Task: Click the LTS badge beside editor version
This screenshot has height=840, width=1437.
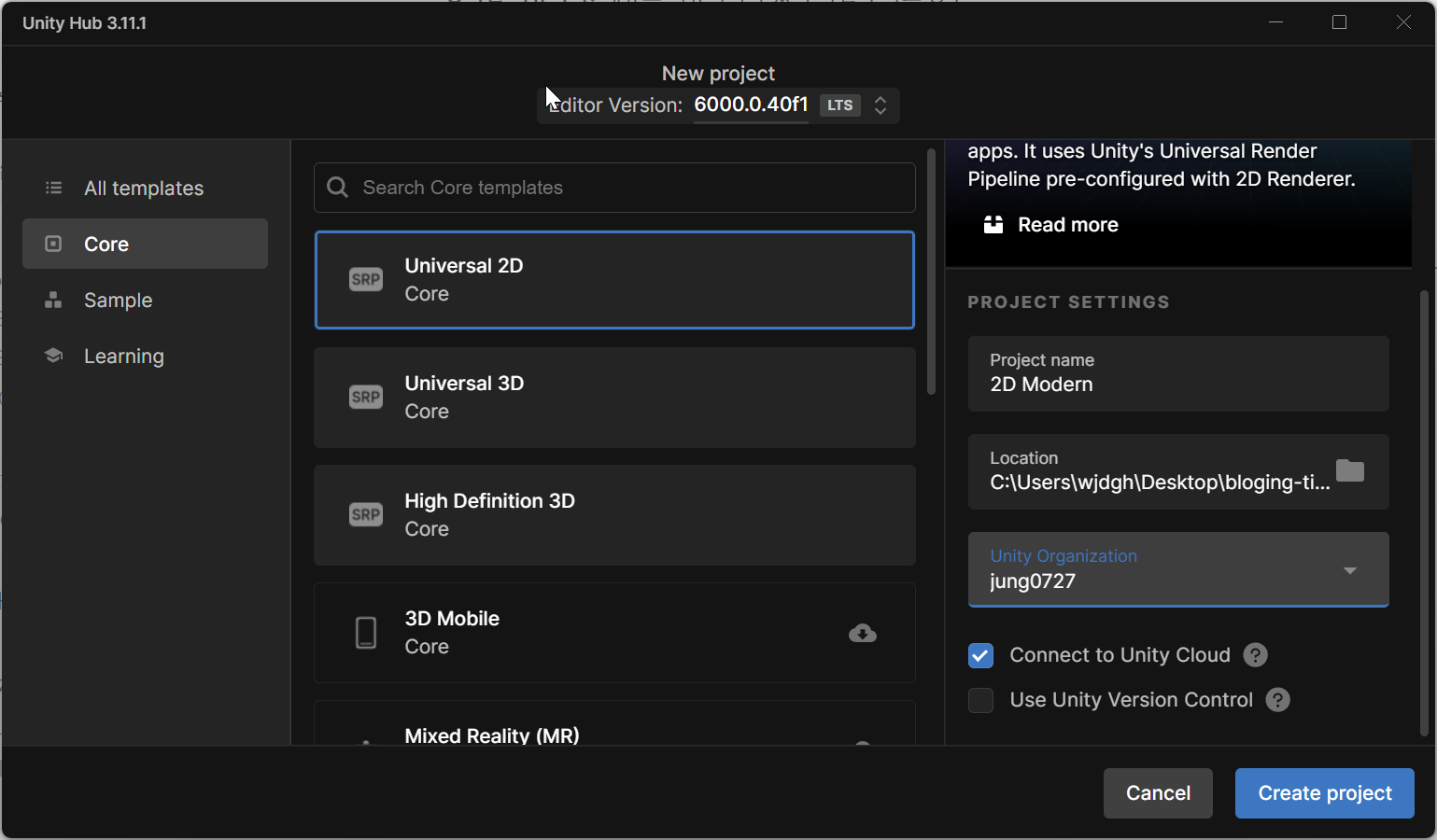Action: click(840, 105)
